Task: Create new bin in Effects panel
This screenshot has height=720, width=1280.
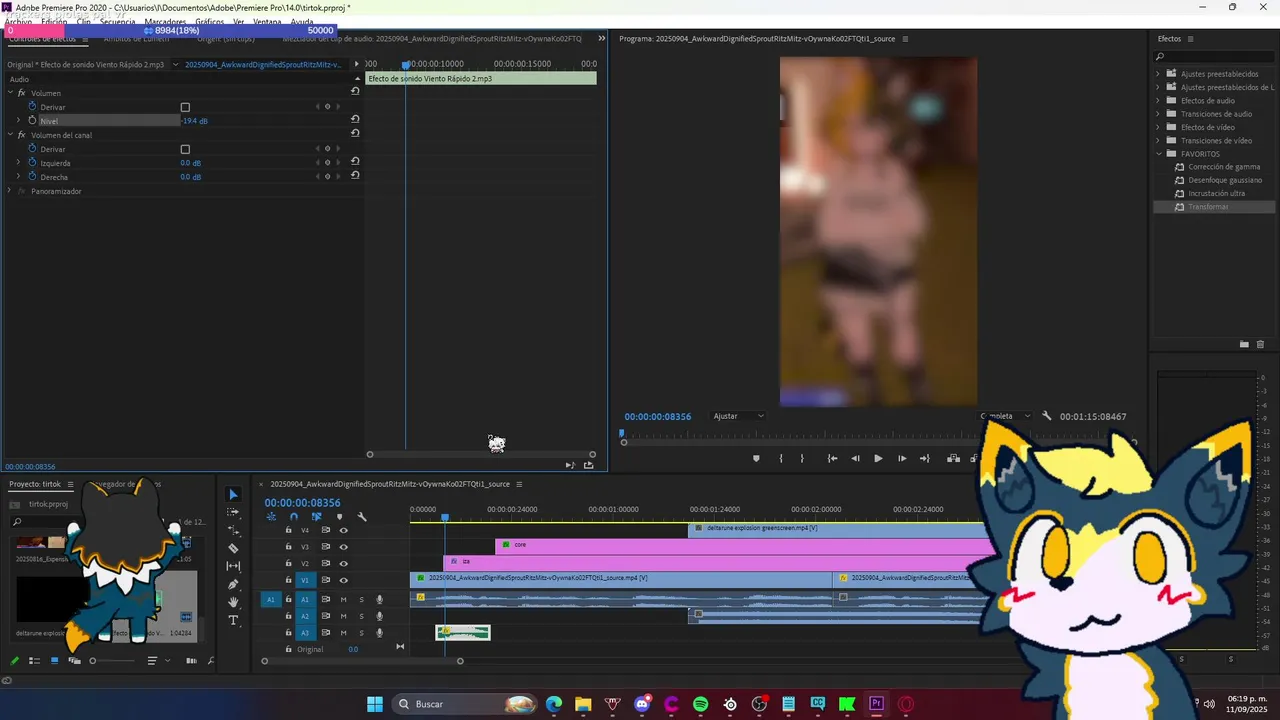Action: coord(1244,344)
